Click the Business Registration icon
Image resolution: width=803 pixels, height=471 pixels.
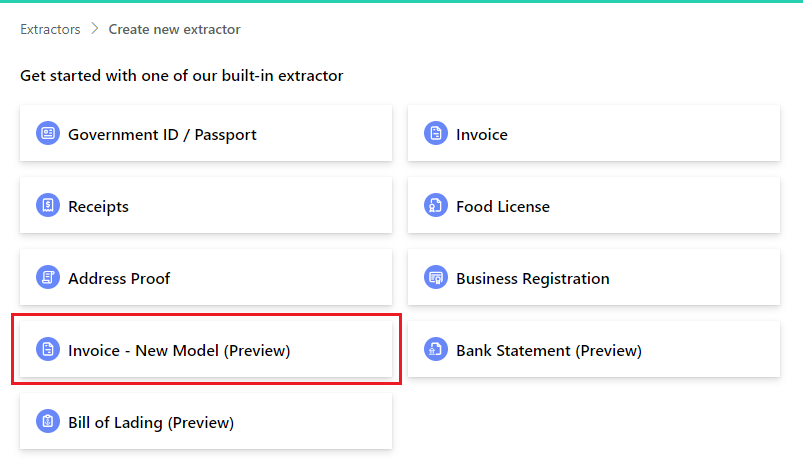click(x=436, y=278)
